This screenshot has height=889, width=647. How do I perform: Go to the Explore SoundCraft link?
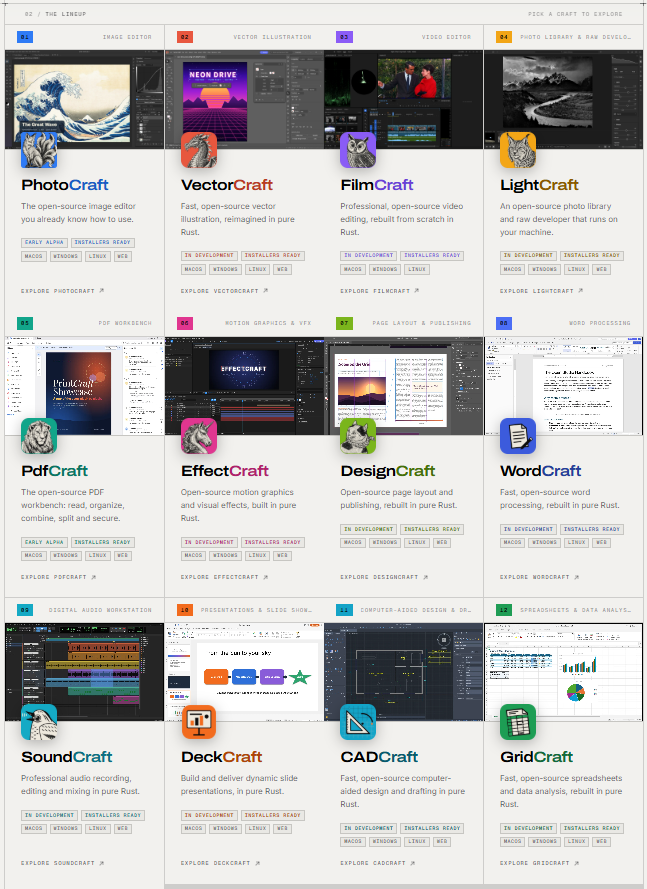pyautogui.click(x=62, y=863)
